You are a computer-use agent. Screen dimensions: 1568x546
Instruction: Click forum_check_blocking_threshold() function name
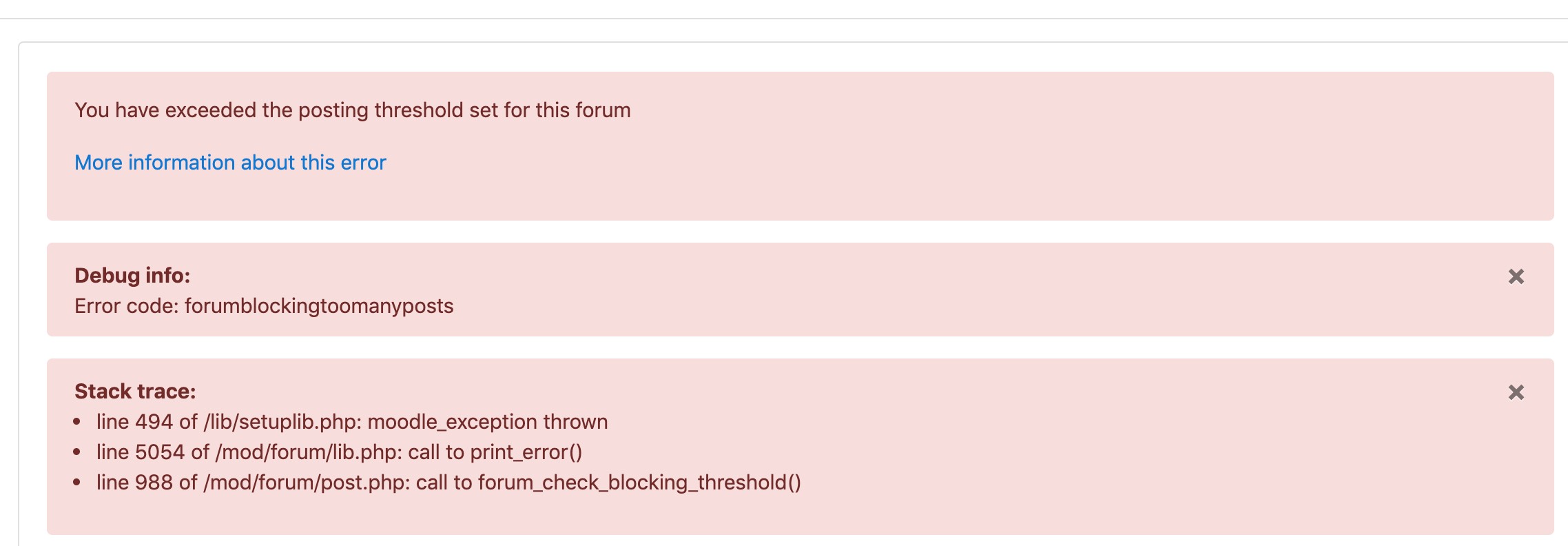pos(640,482)
